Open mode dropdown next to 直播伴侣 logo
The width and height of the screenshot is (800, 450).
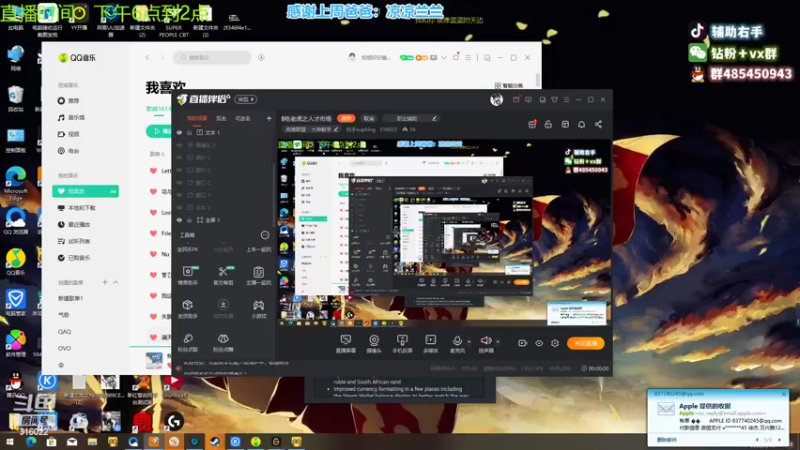pyautogui.click(x=245, y=99)
